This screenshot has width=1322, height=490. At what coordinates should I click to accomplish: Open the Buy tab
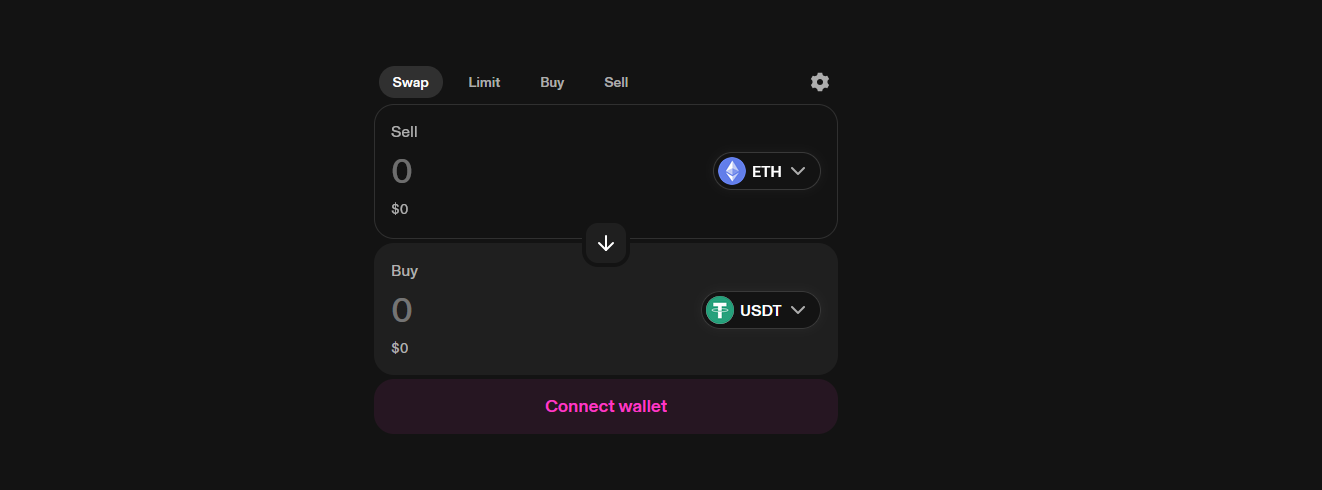click(552, 82)
